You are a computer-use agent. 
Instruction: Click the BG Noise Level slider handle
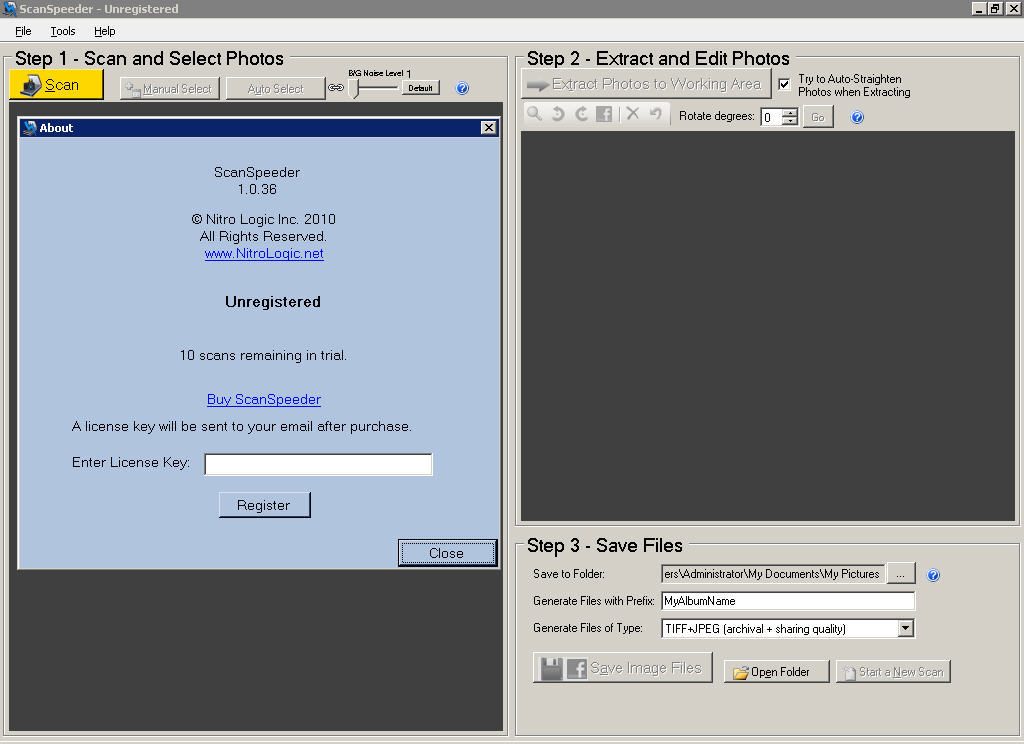tap(355, 88)
